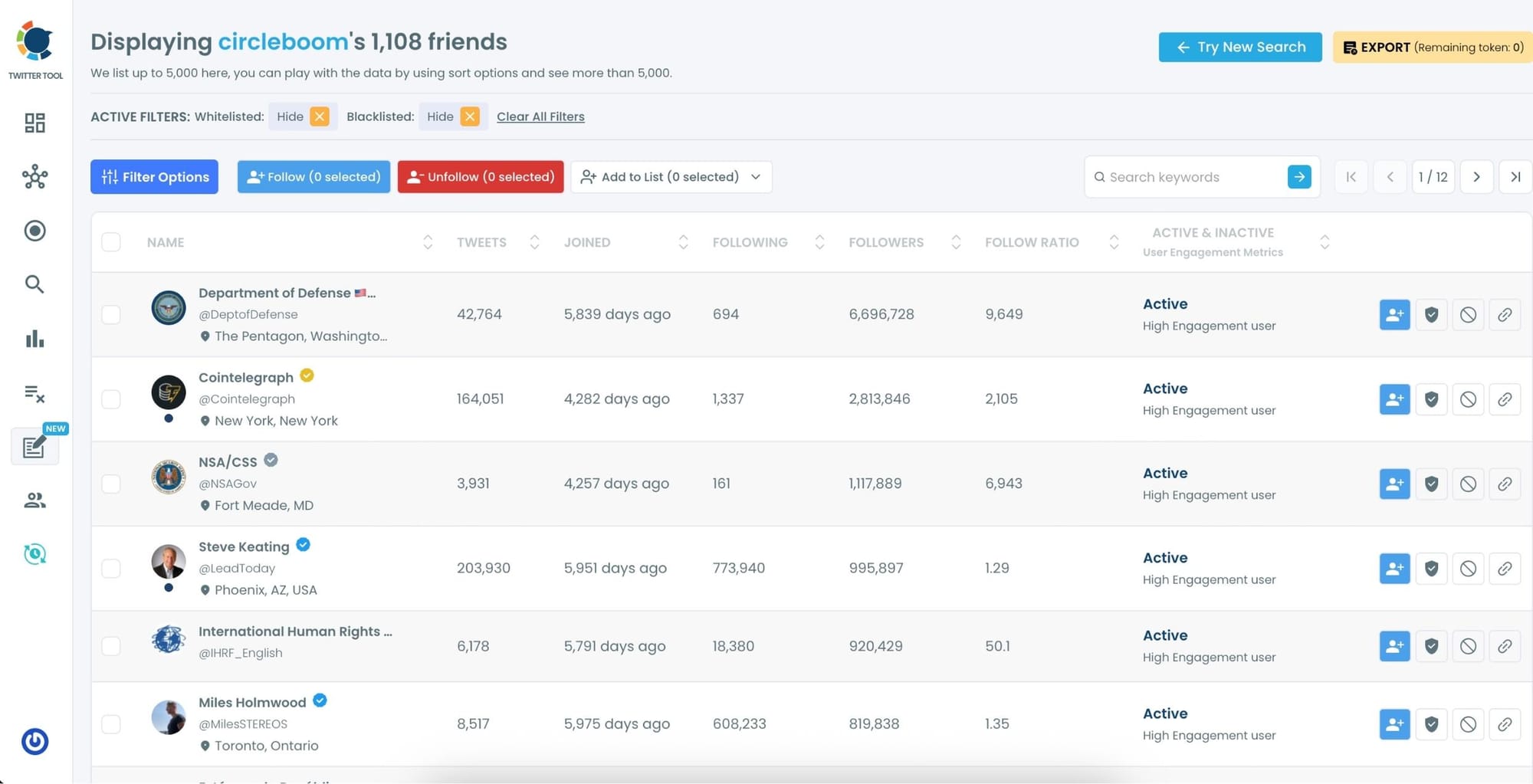Viewport: 1533px width, 784px height.
Task: Whitelist Cointelegraph using shield icon
Action: tap(1431, 399)
